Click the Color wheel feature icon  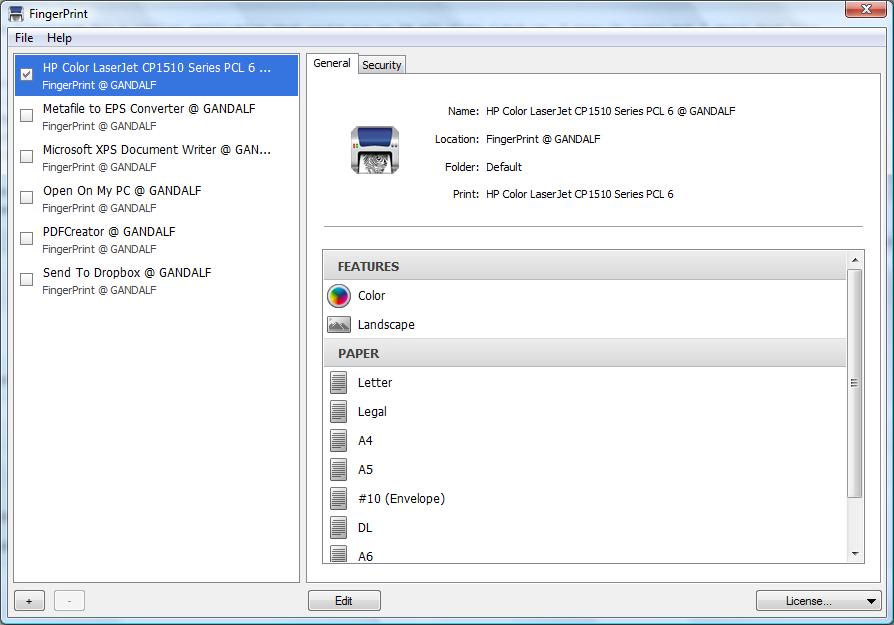pyautogui.click(x=339, y=296)
